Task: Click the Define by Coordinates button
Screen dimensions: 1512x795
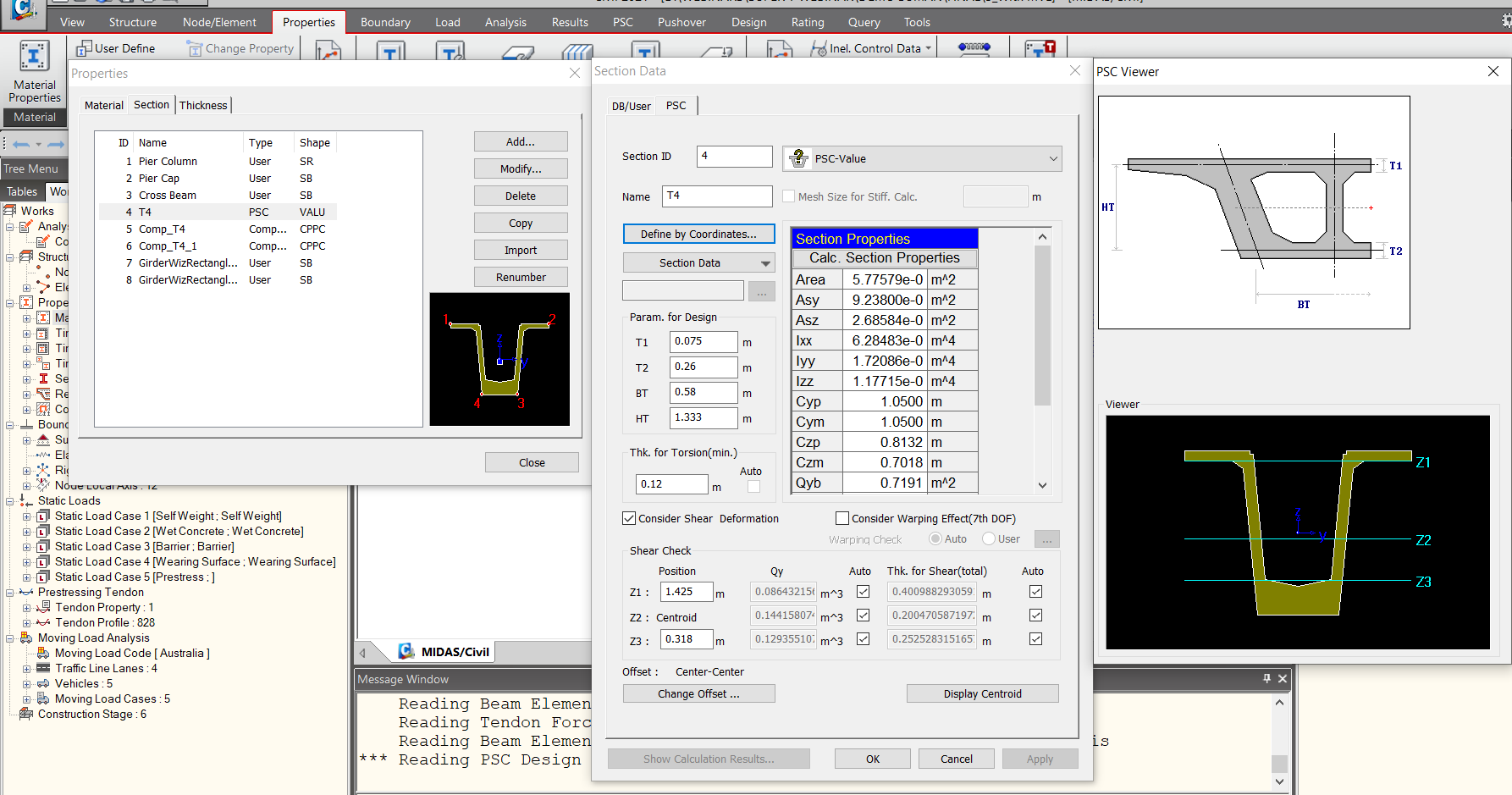Action: 698,234
